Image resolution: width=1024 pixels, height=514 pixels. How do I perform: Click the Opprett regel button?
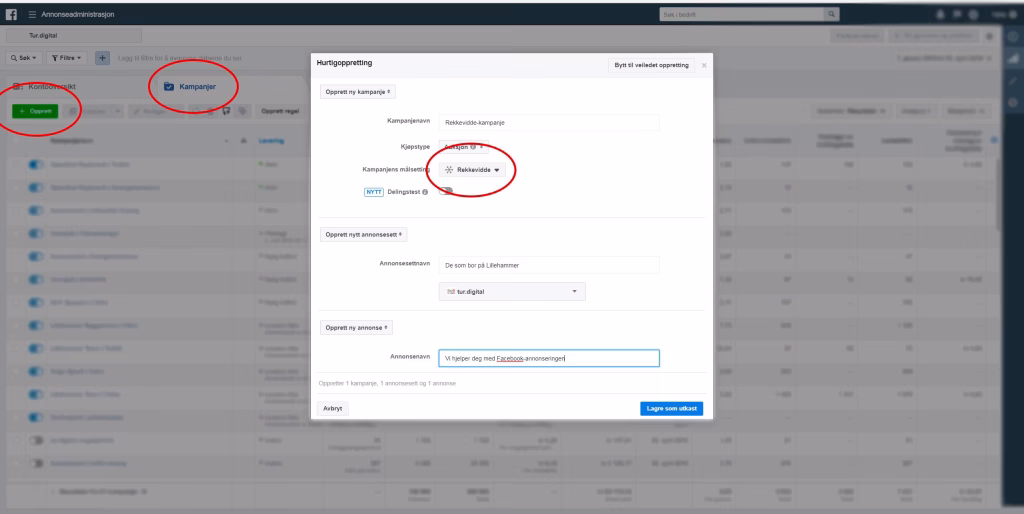[280, 111]
